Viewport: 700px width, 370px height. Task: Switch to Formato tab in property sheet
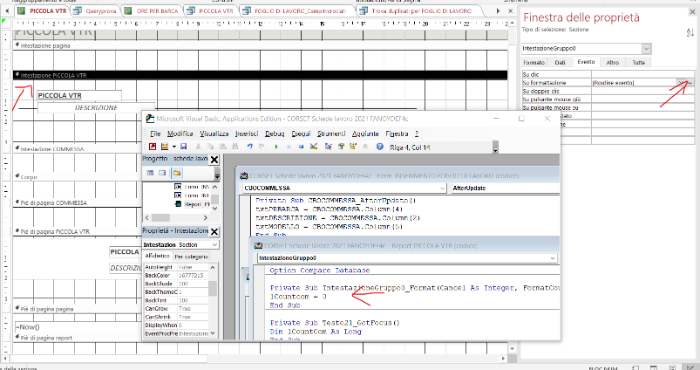point(534,62)
